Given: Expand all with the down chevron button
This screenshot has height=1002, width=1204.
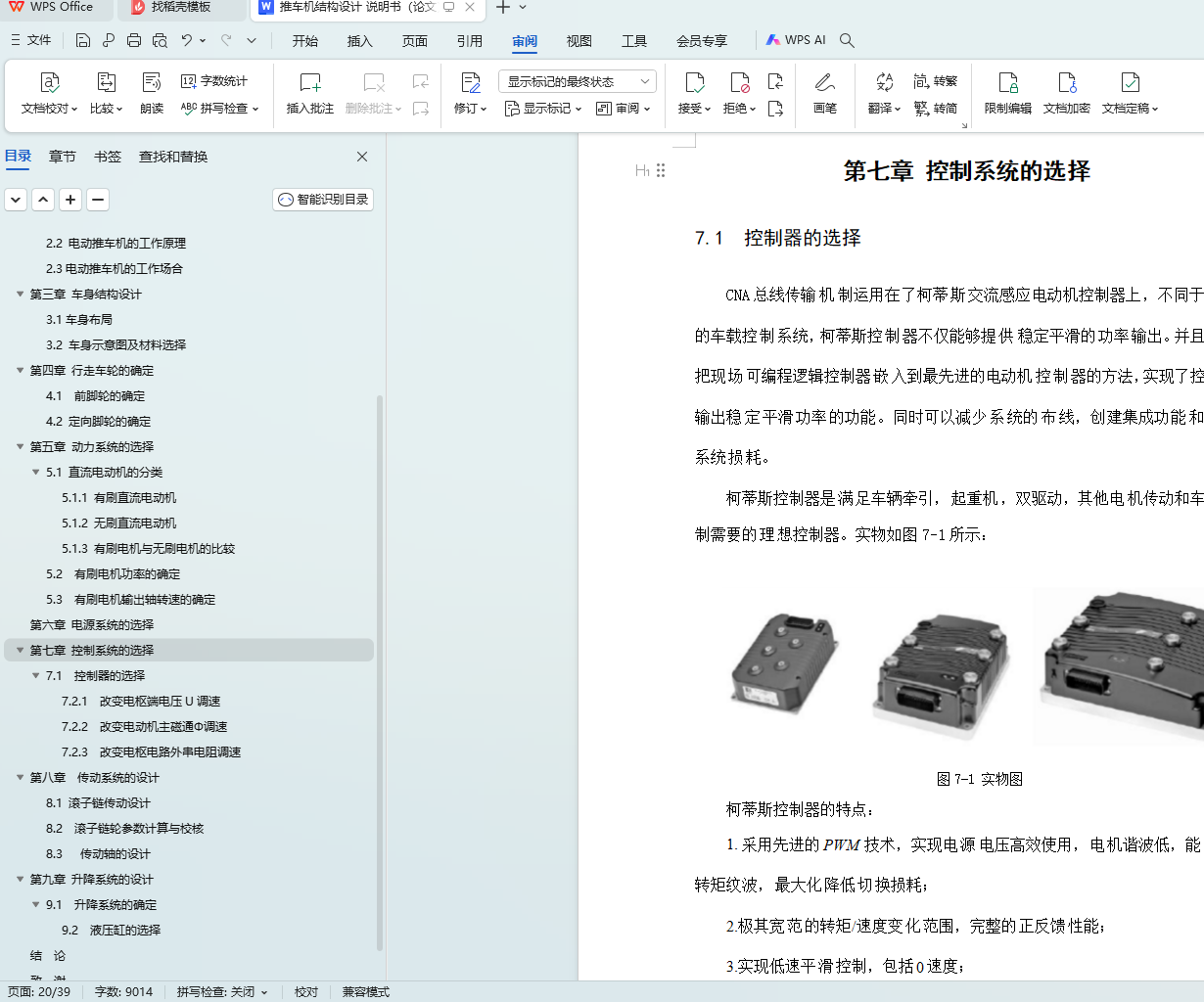Looking at the screenshot, I should 16,200.
